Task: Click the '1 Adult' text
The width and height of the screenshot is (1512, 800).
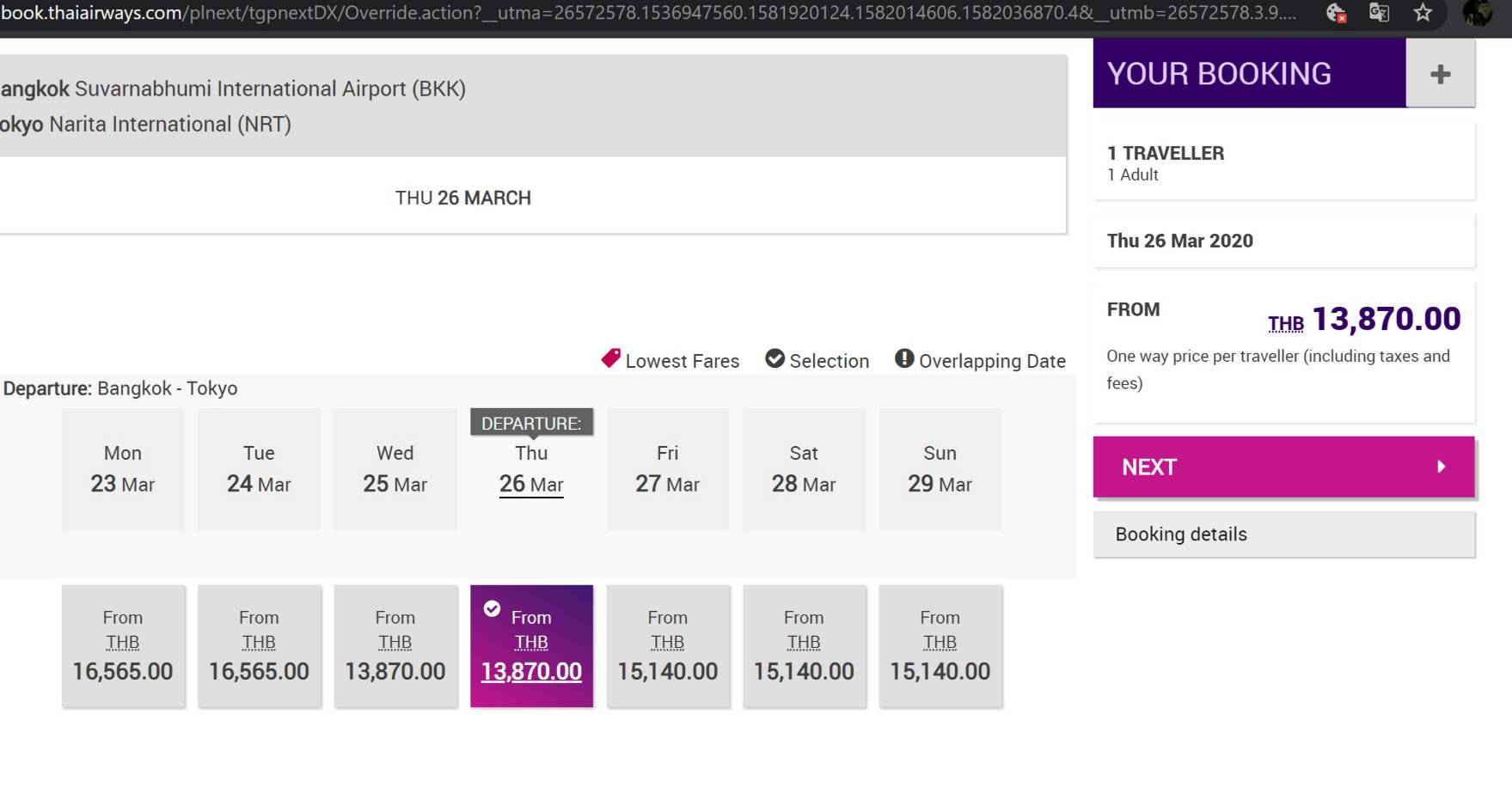Action: coord(1133,174)
